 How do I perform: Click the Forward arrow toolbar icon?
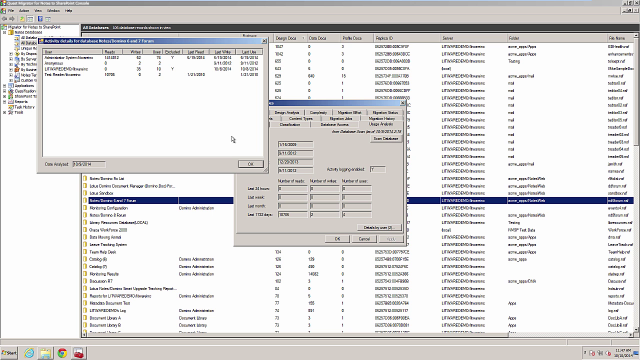(12, 19)
